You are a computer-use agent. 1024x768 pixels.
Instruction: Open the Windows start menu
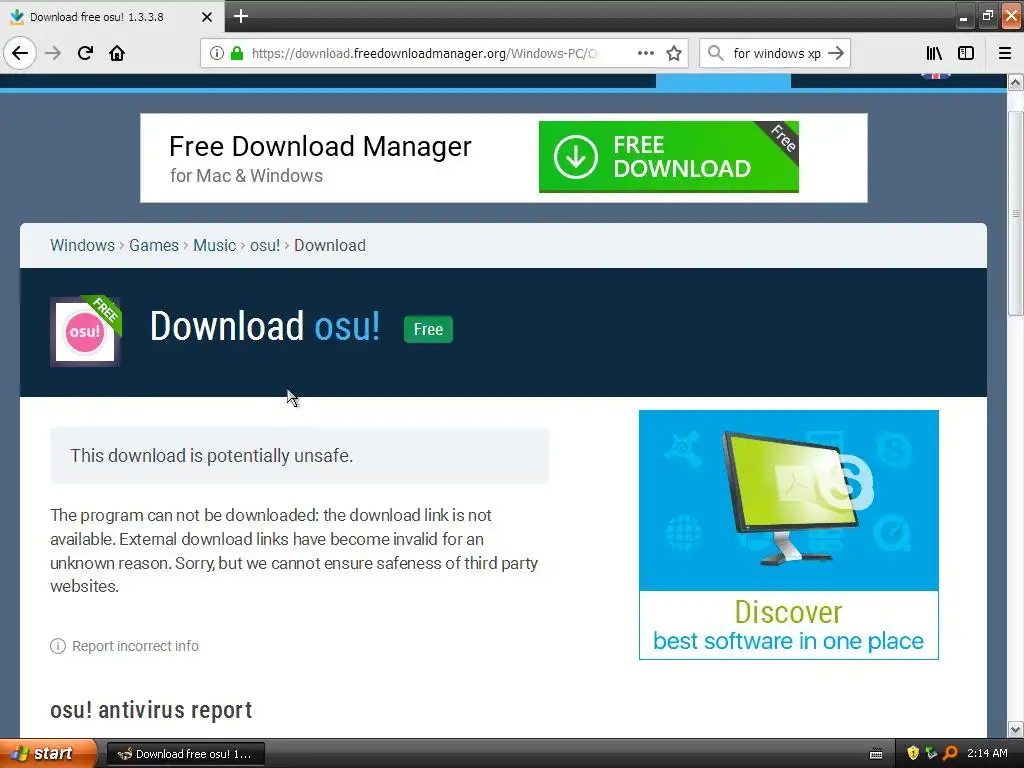click(x=48, y=754)
